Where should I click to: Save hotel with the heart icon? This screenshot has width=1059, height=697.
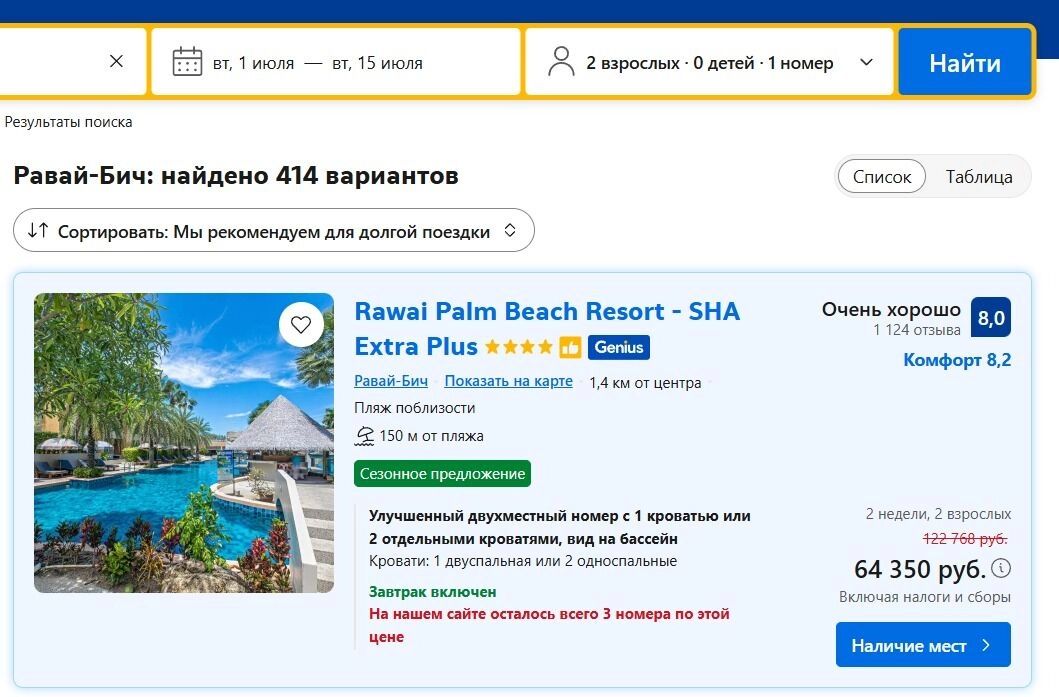(x=301, y=324)
